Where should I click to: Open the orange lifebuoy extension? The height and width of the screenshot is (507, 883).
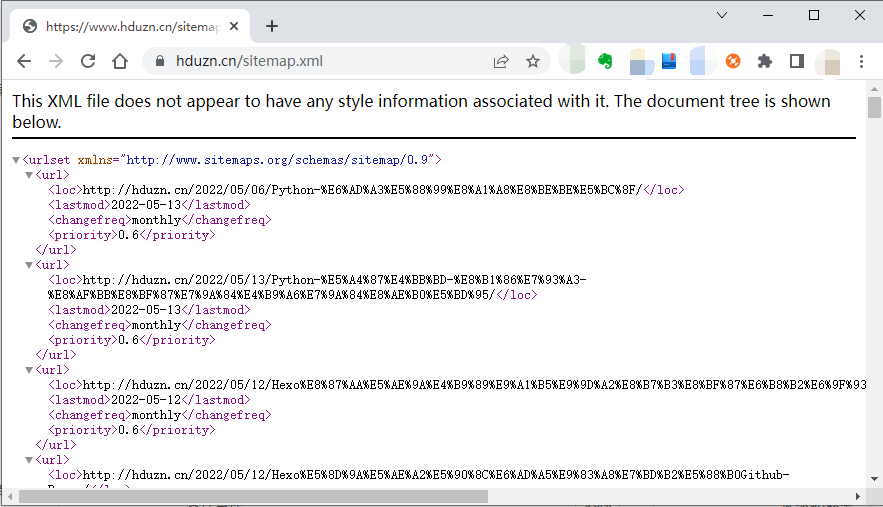click(733, 61)
